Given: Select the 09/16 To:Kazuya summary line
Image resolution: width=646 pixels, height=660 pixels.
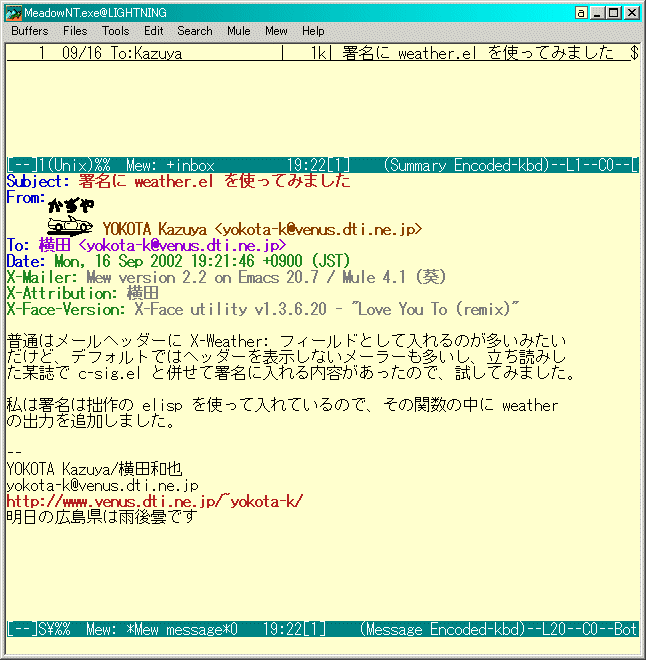Looking at the screenshot, I should point(322,53).
